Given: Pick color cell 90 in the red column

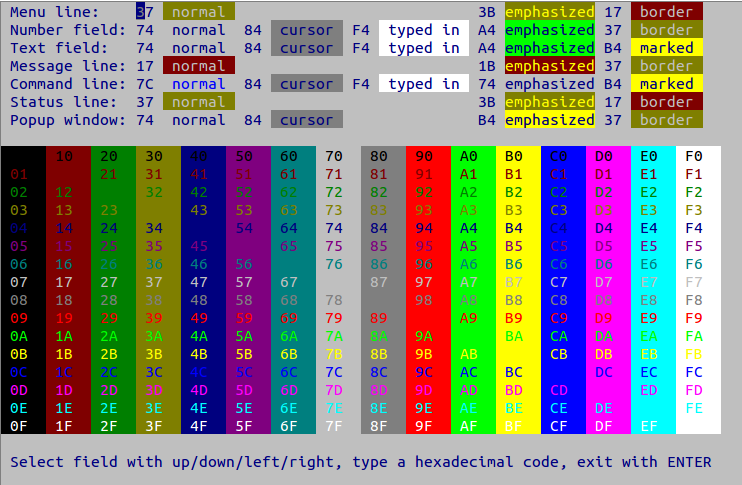Looking at the screenshot, I should (x=424, y=156).
